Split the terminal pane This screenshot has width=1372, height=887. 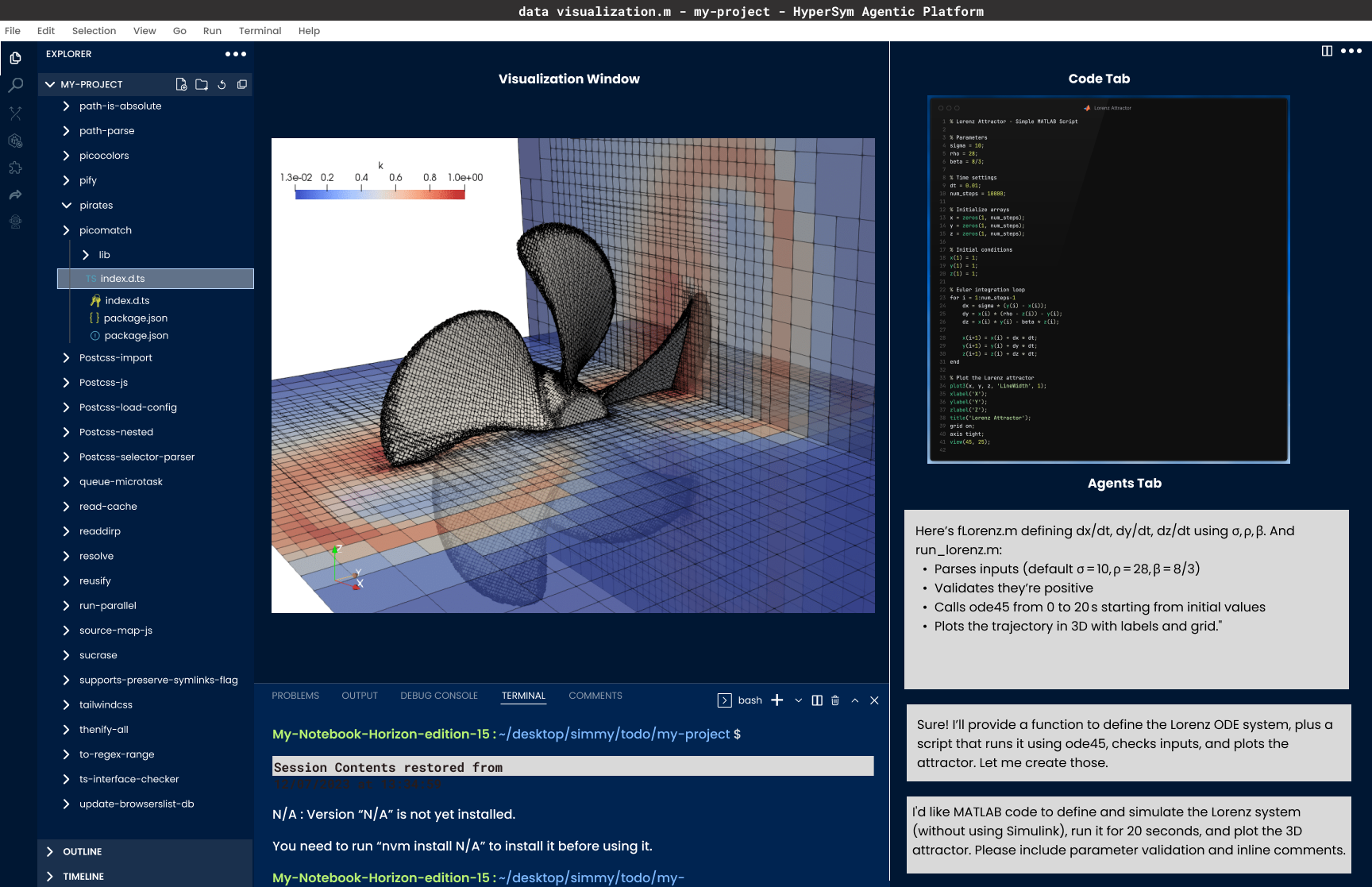[817, 700]
